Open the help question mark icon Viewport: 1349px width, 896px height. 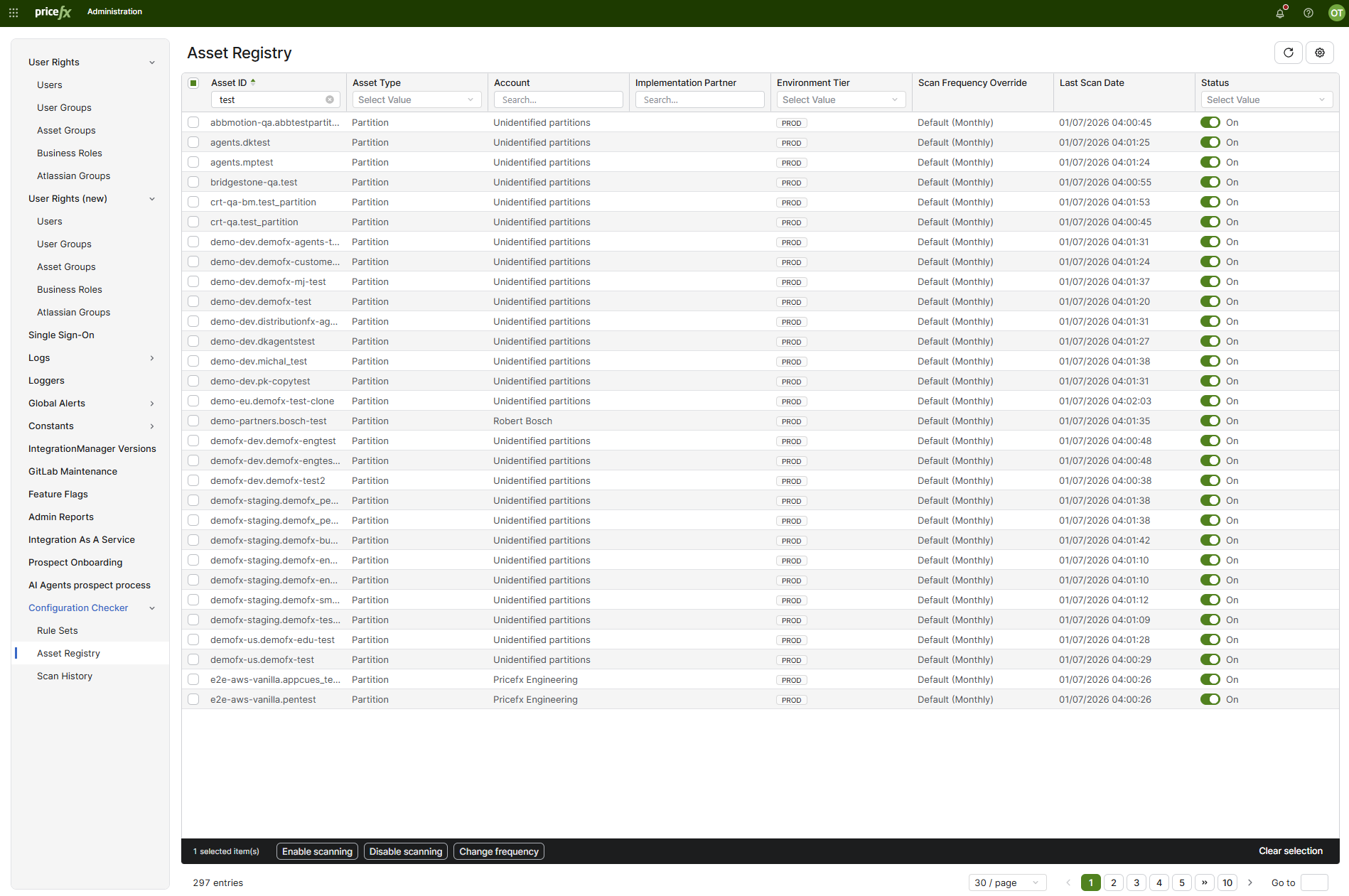(1308, 12)
